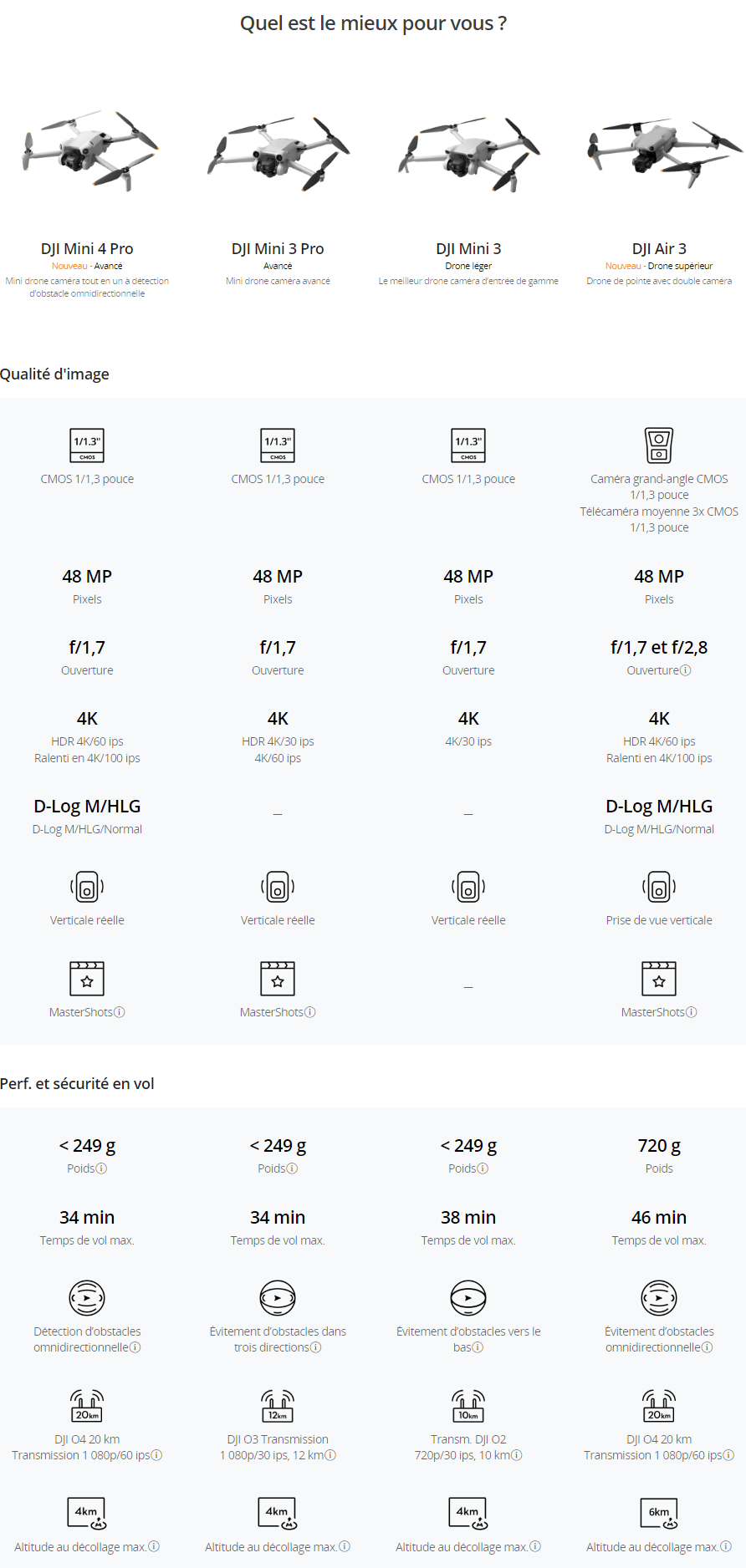Click CMOS sensor icon for DJI Mini 4 Pro
746x1568 pixels.
click(x=87, y=445)
